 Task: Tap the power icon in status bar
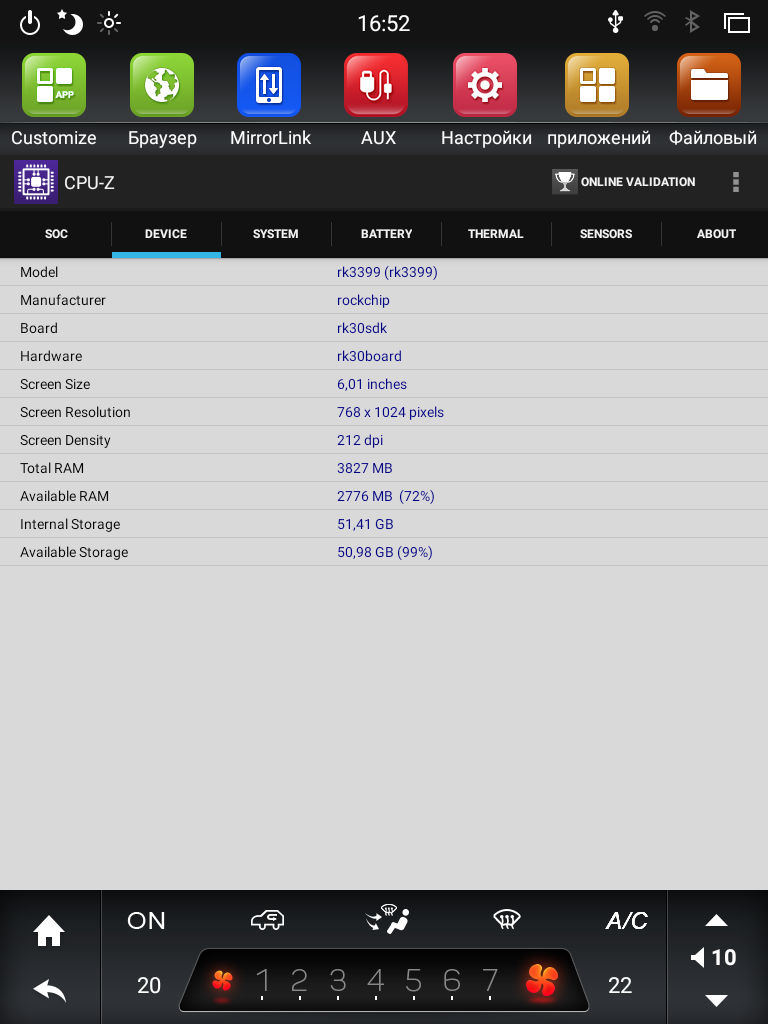tap(30, 24)
